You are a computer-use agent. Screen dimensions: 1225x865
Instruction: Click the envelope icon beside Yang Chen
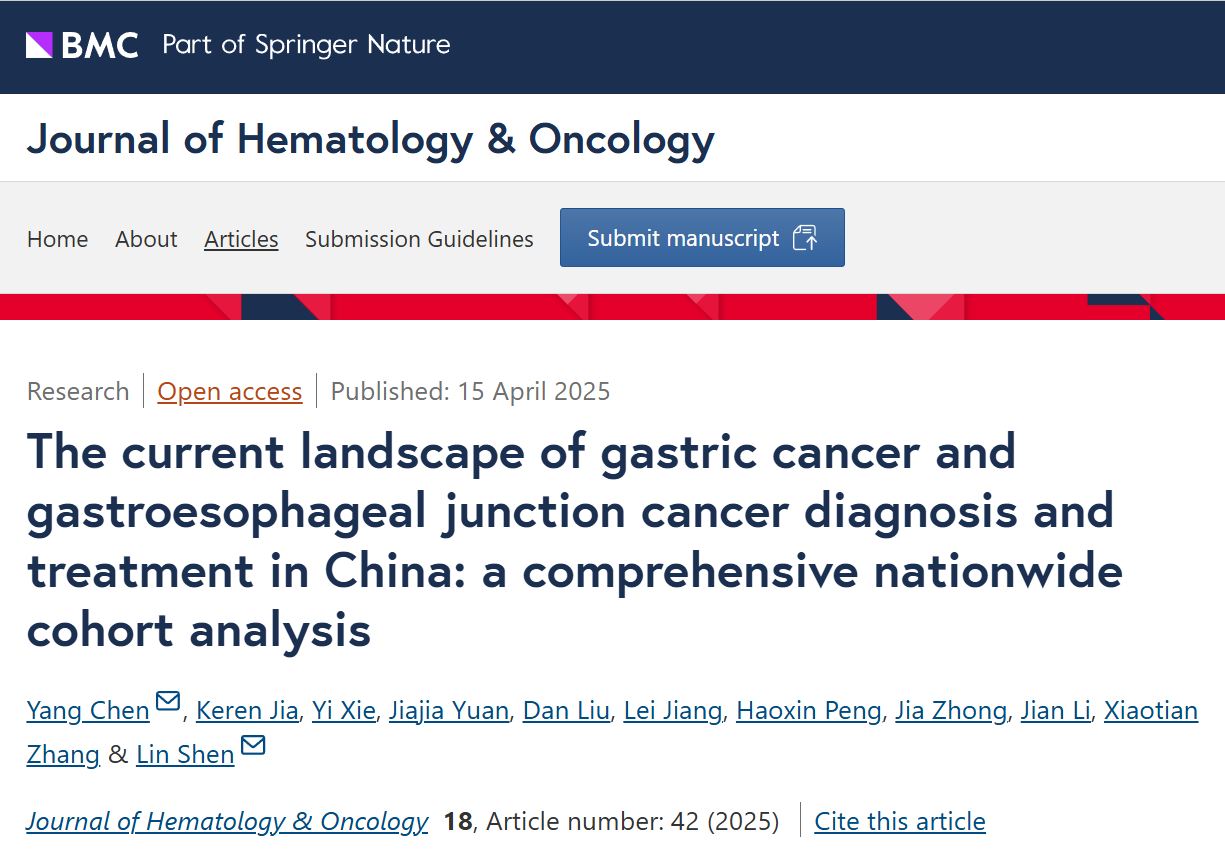168,701
